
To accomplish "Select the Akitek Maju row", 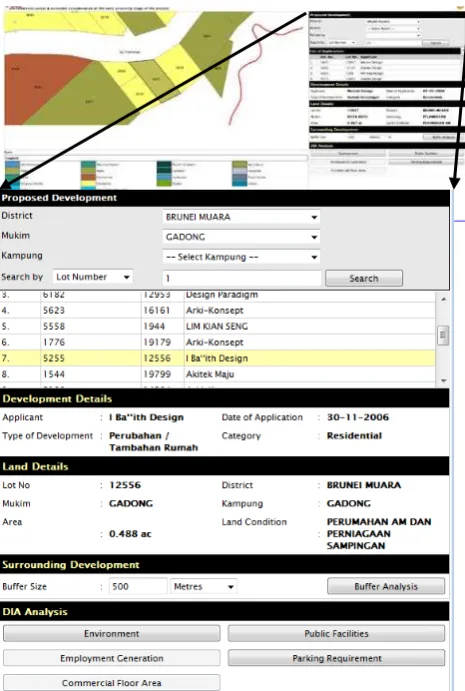I will pos(217,374).
